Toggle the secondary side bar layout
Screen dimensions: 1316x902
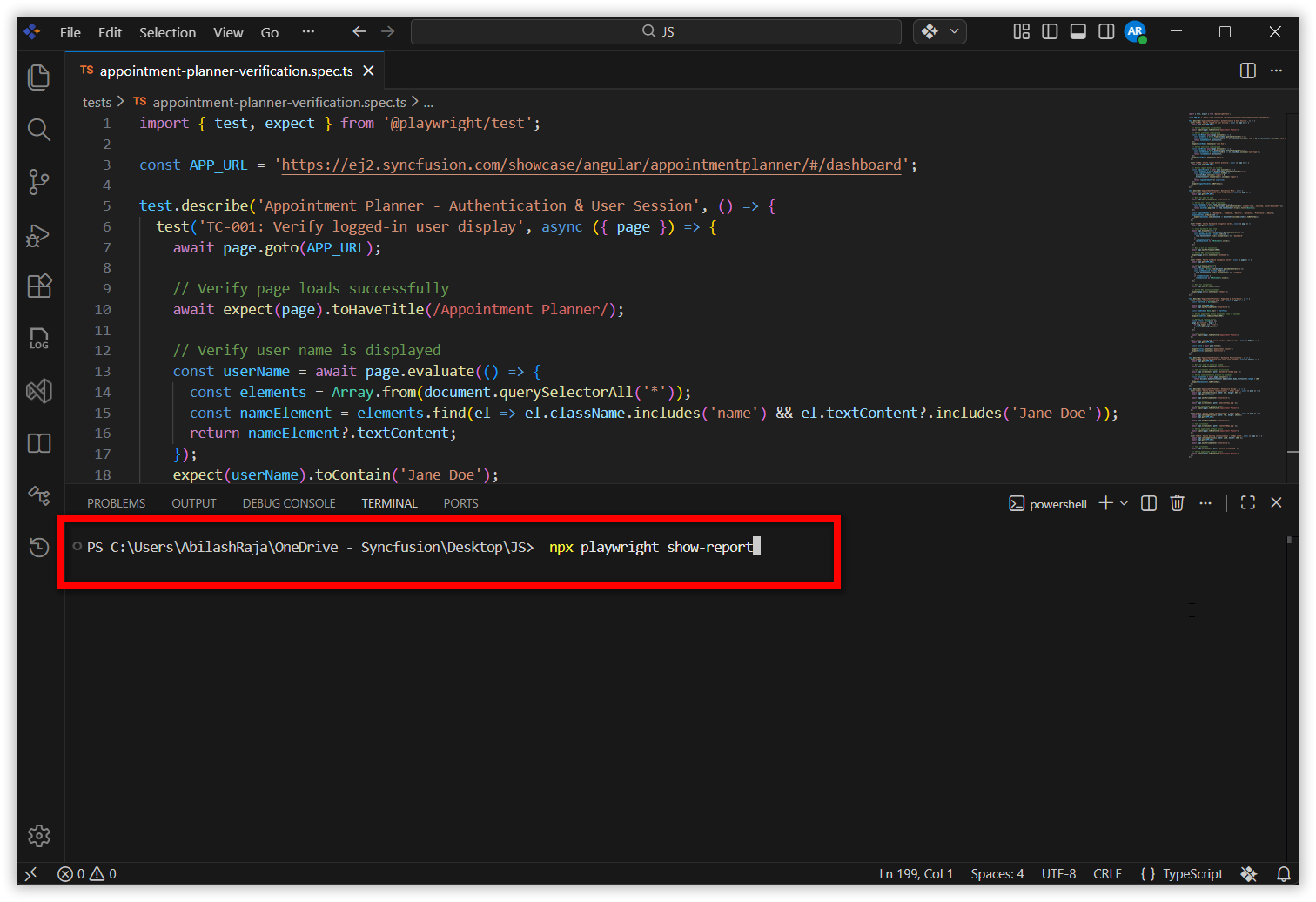(1106, 31)
